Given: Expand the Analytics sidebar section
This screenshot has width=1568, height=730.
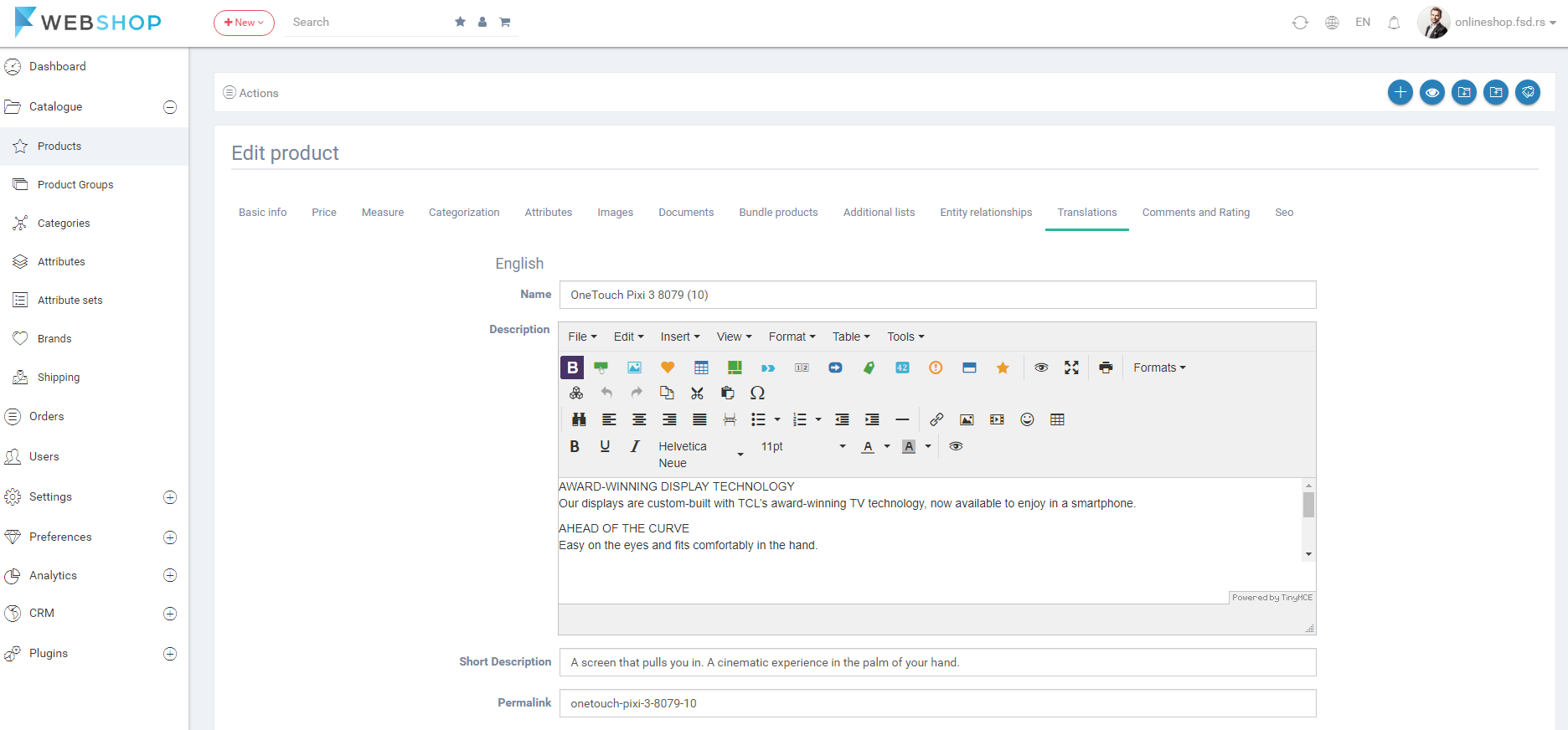Looking at the screenshot, I should pos(170,575).
